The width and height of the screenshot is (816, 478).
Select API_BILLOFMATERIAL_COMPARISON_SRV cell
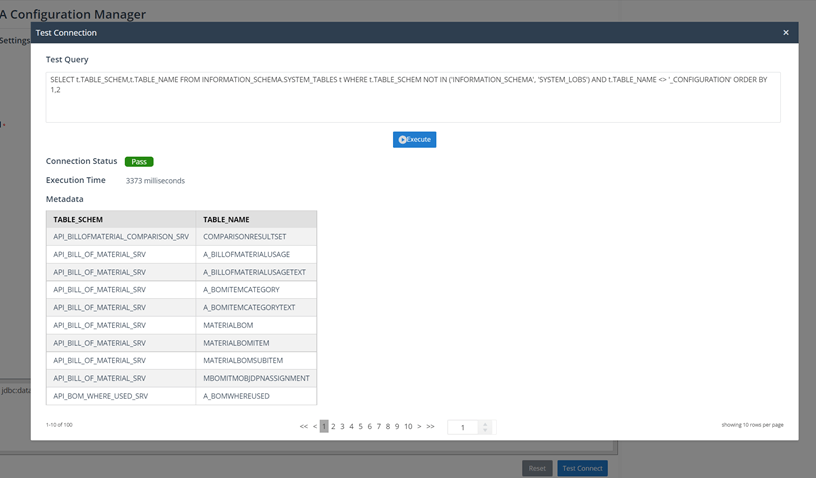121,237
